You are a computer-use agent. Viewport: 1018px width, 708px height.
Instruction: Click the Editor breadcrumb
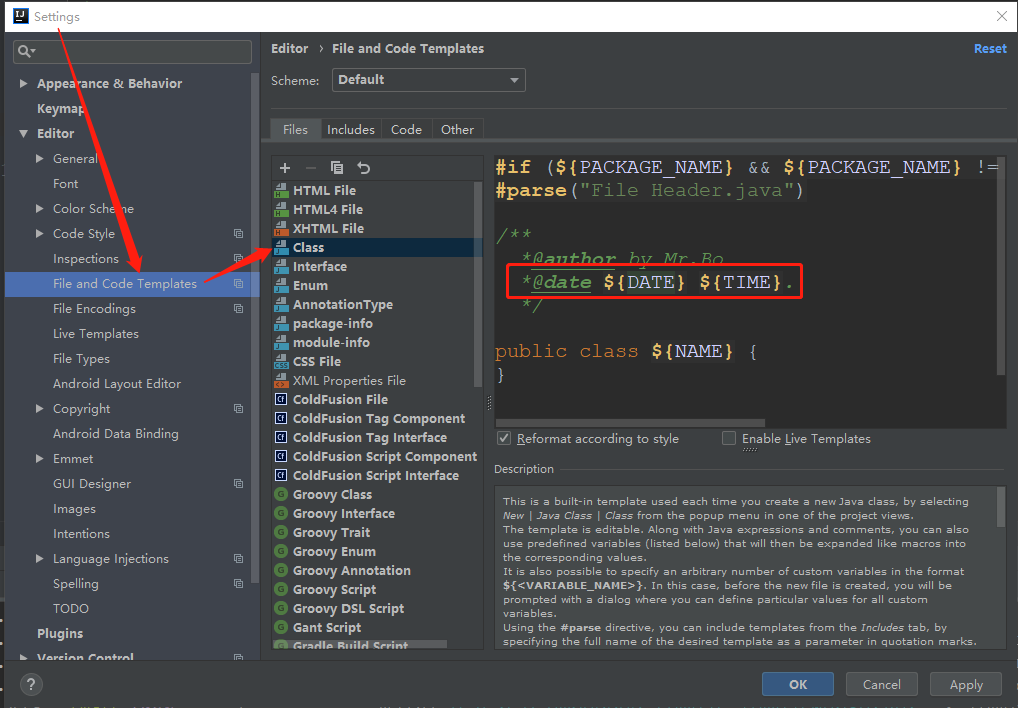pyautogui.click(x=290, y=49)
